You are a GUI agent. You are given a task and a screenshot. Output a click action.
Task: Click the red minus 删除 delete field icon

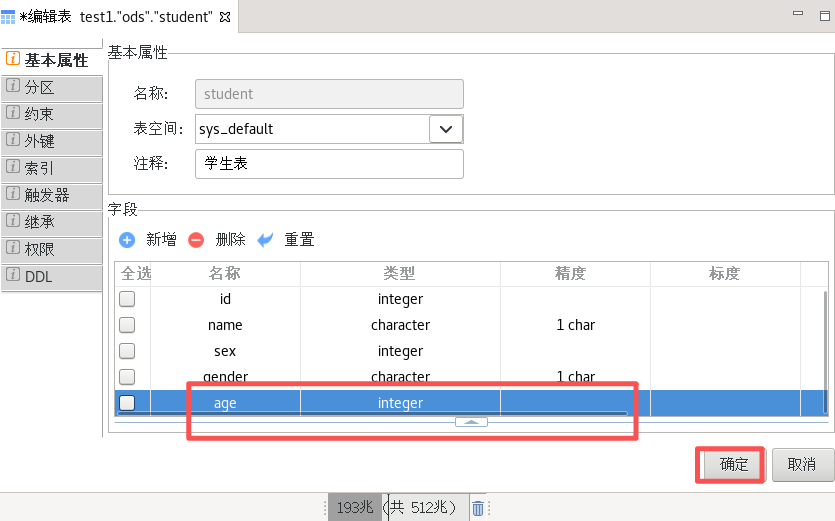pyautogui.click(x=196, y=240)
